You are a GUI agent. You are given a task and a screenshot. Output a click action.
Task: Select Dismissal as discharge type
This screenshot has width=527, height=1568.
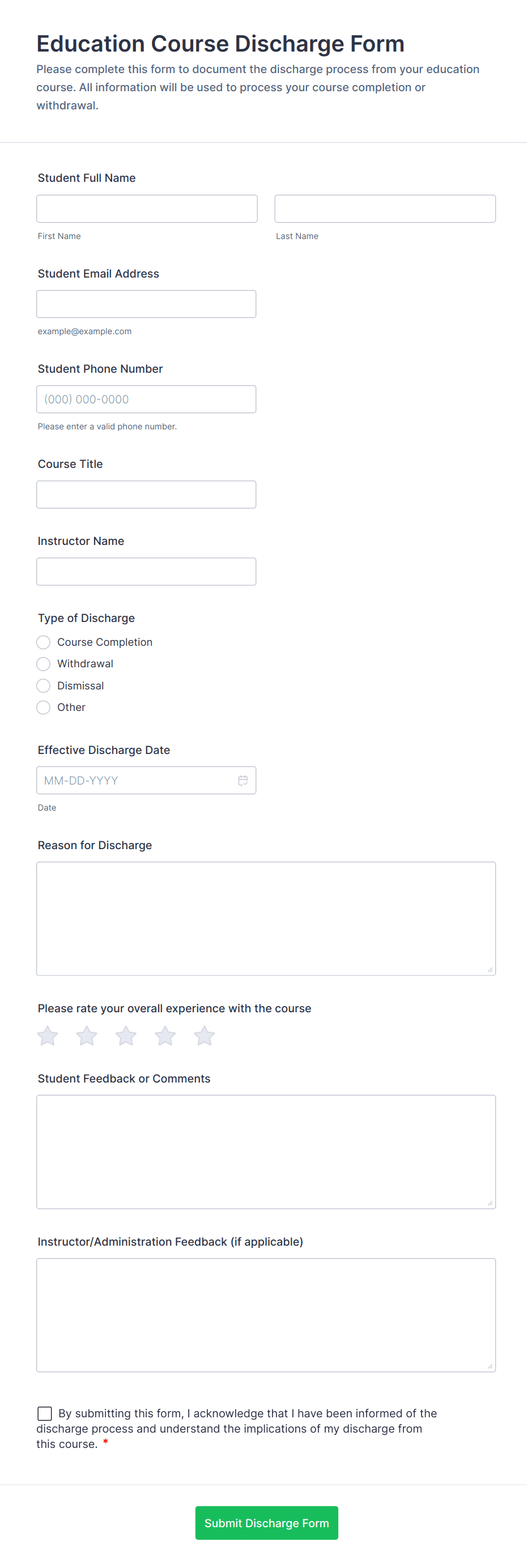(43, 686)
